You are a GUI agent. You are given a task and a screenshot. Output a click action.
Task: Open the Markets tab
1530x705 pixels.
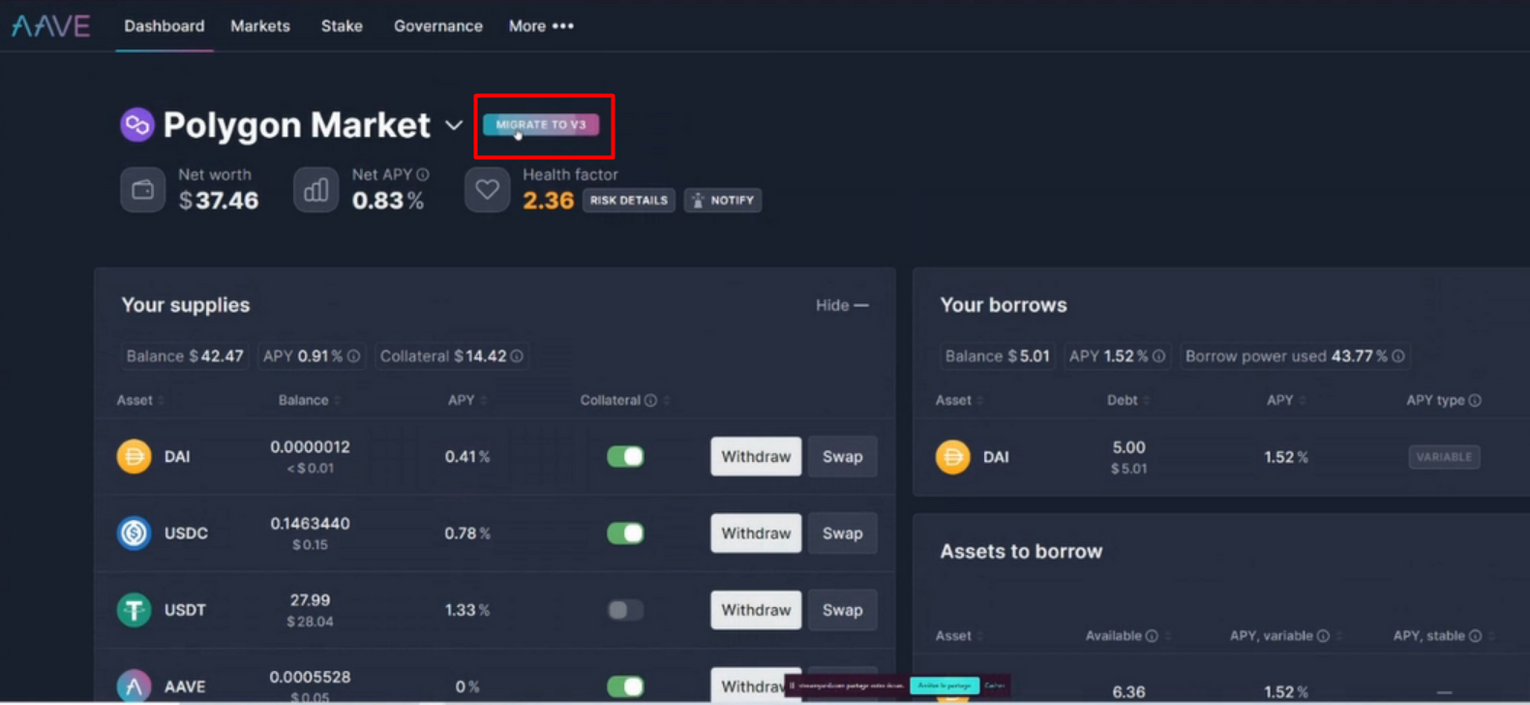260,26
